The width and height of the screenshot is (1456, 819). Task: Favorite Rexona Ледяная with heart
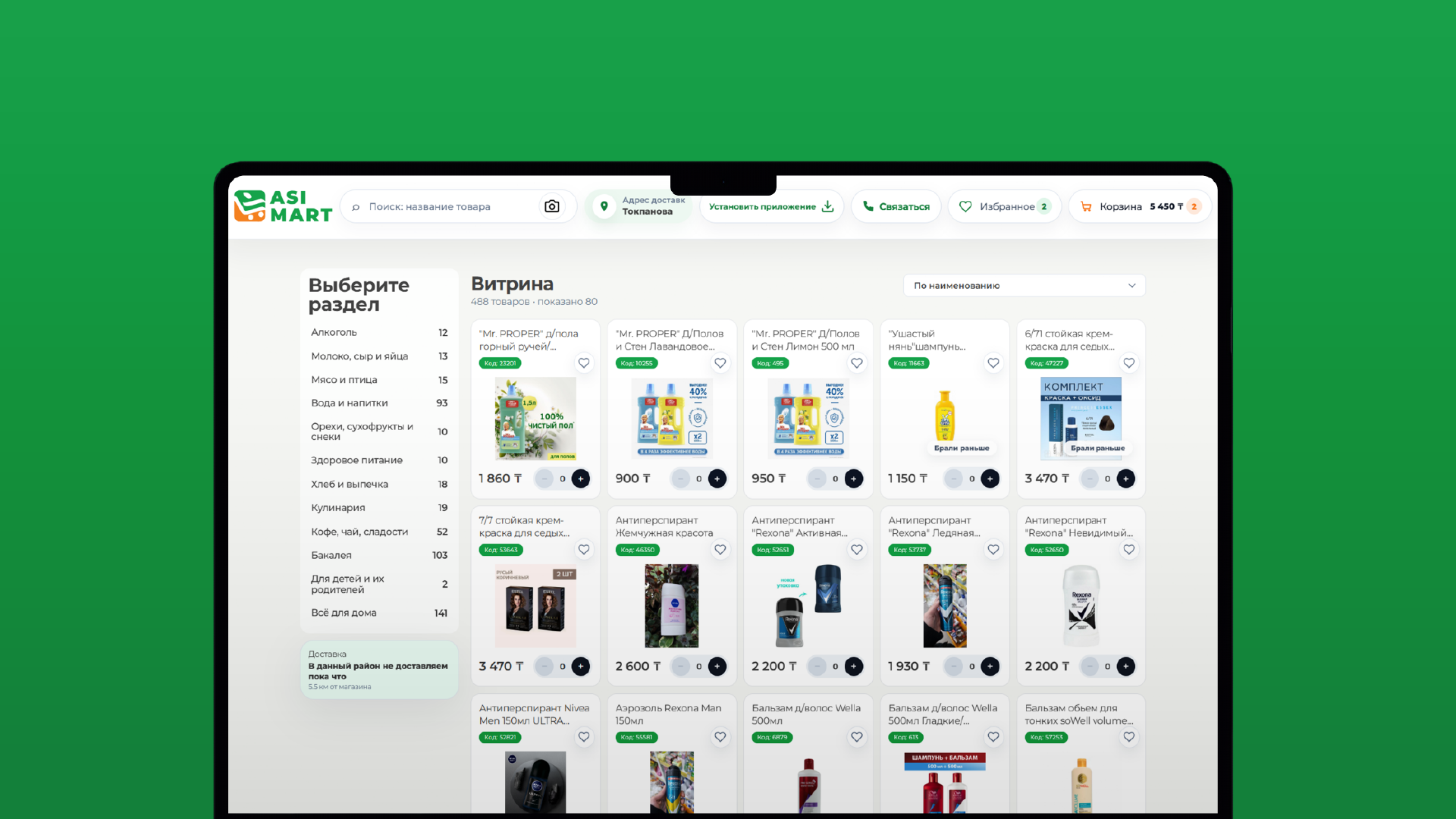(993, 550)
